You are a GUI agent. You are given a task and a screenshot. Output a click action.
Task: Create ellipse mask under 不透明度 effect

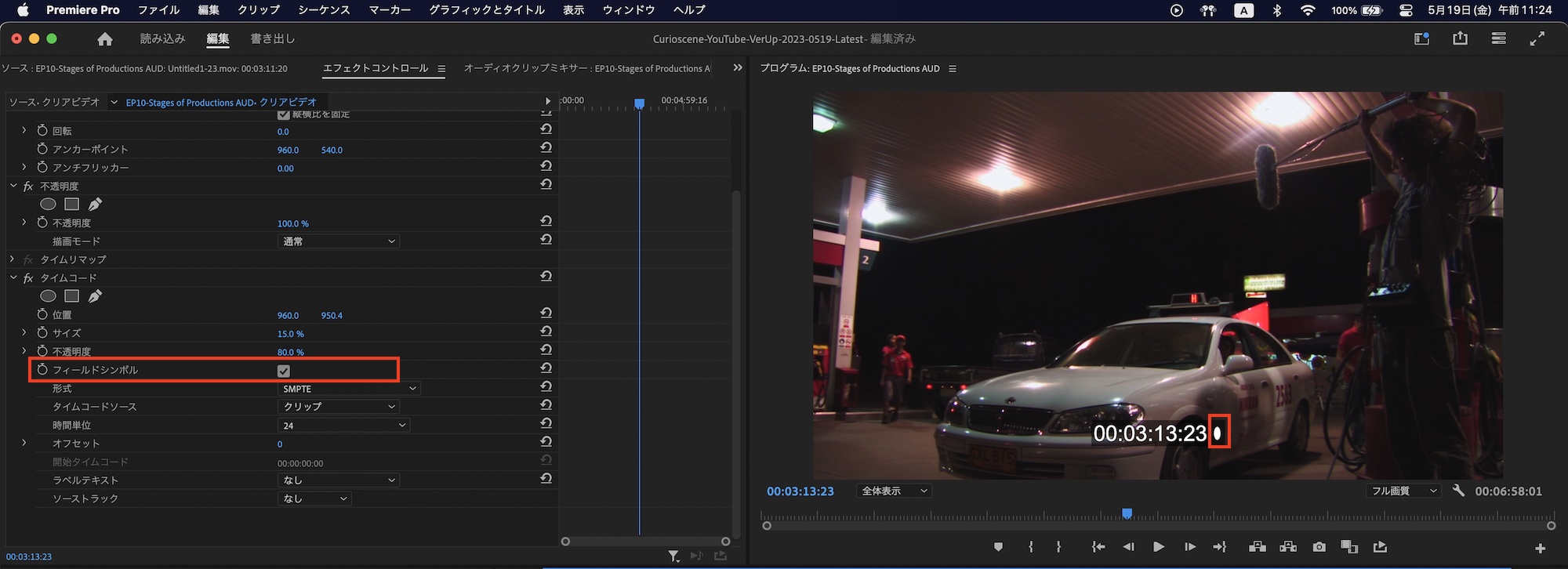click(48, 205)
